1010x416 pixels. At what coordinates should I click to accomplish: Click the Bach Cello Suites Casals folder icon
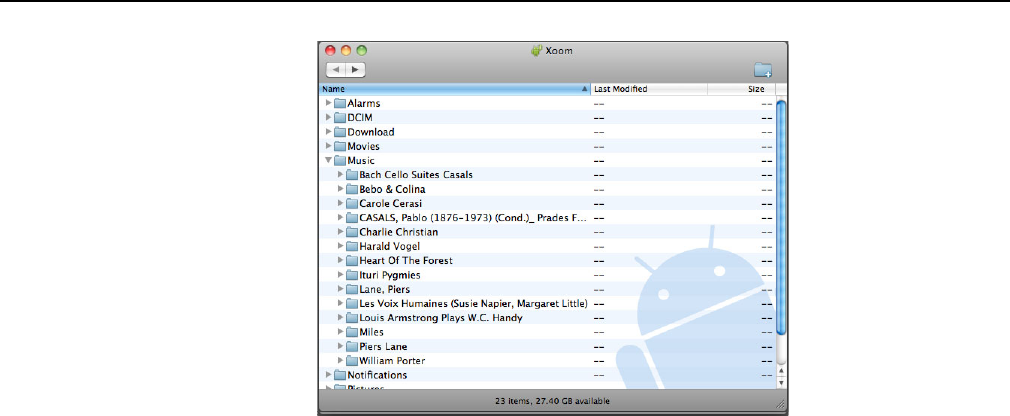(x=352, y=175)
